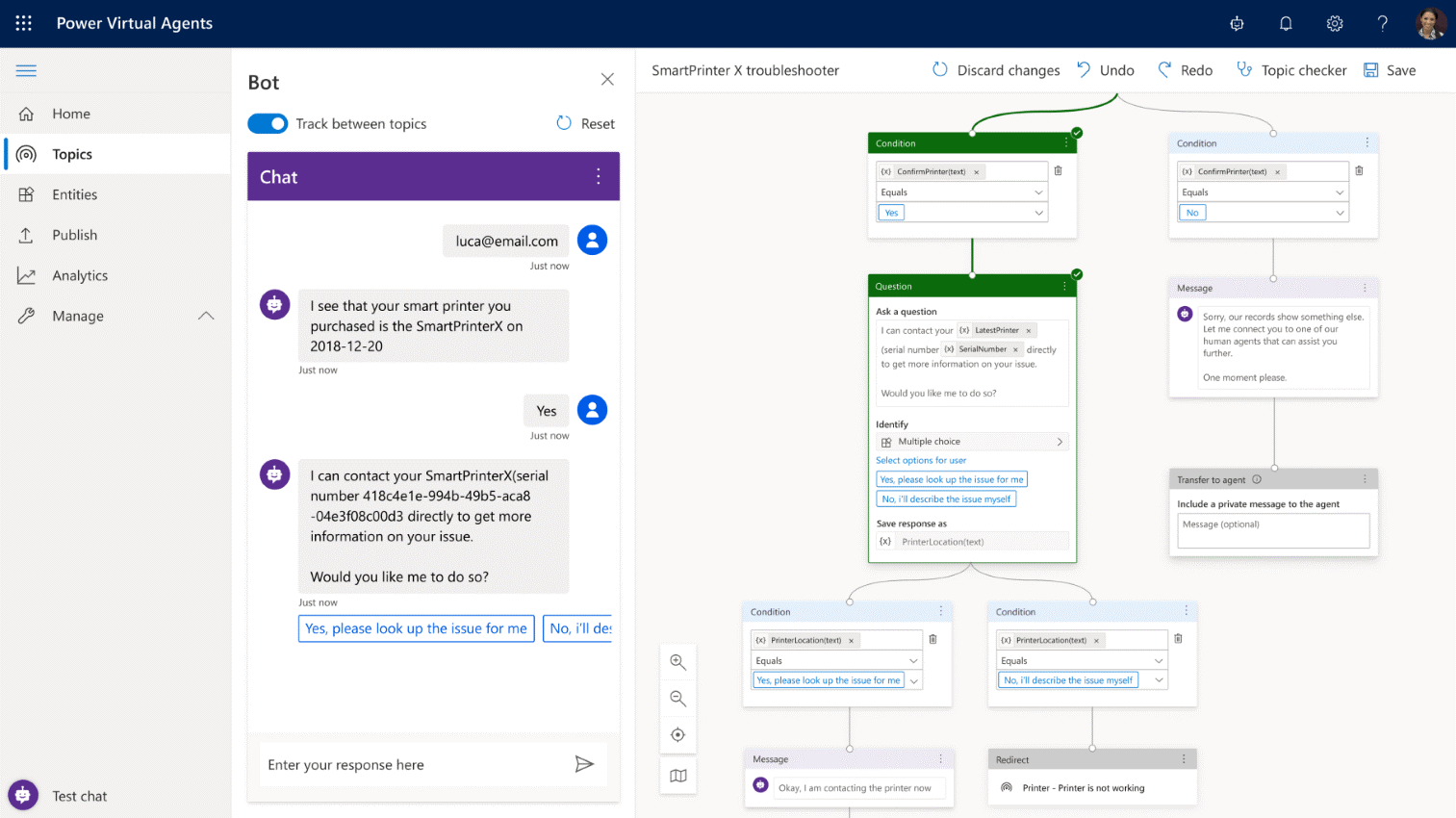Open the Question node's more options menu

click(1063, 286)
